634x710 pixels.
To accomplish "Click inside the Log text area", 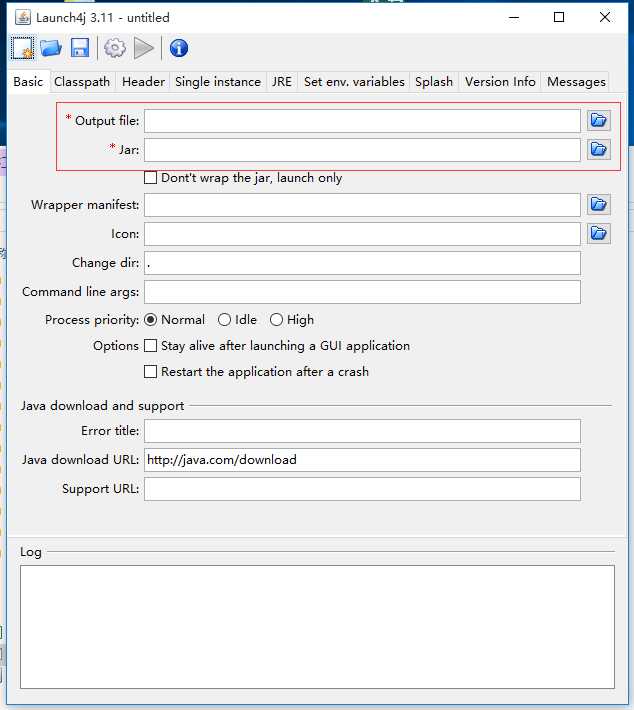I will coord(317,627).
